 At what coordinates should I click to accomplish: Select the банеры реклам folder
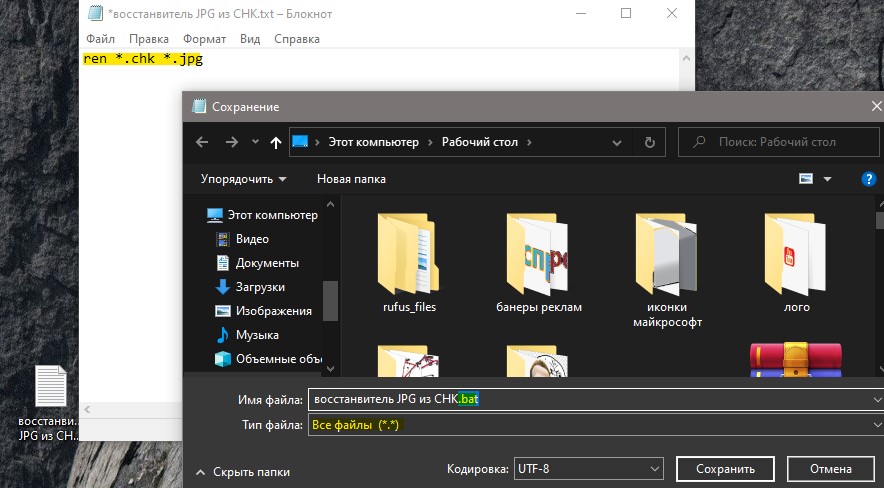click(538, 264)
